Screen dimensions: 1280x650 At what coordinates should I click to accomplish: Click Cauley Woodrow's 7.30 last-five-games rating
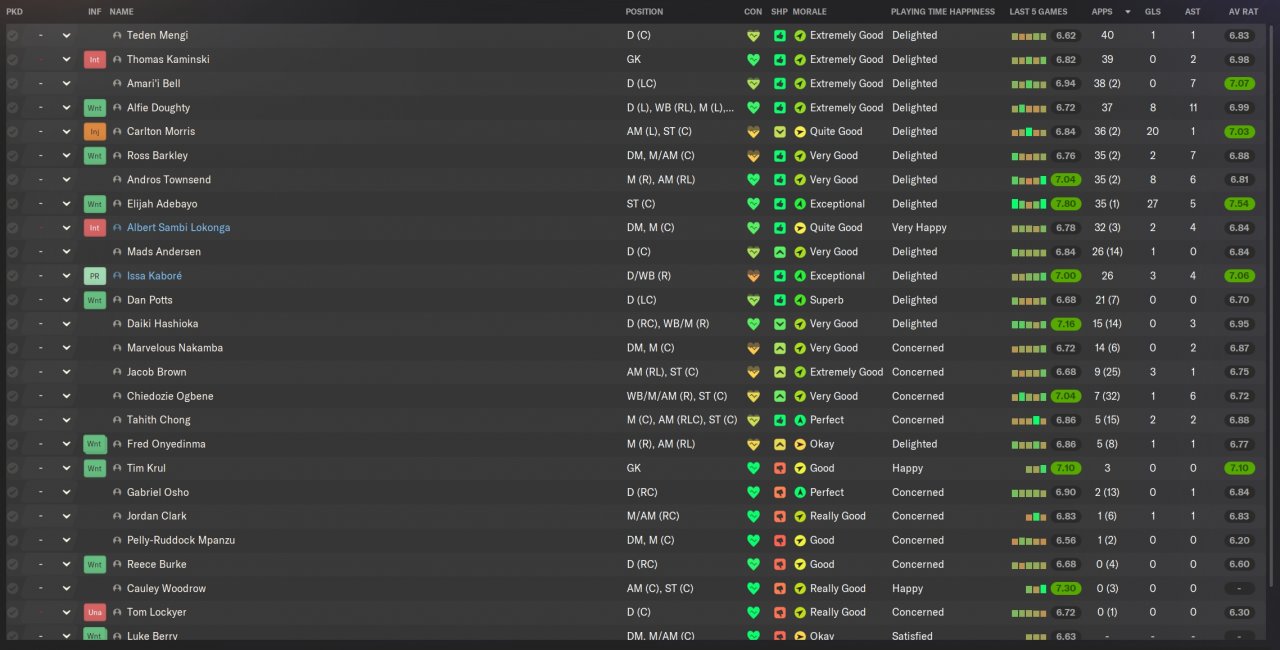pyautogui.click(x=1067, y=588)
